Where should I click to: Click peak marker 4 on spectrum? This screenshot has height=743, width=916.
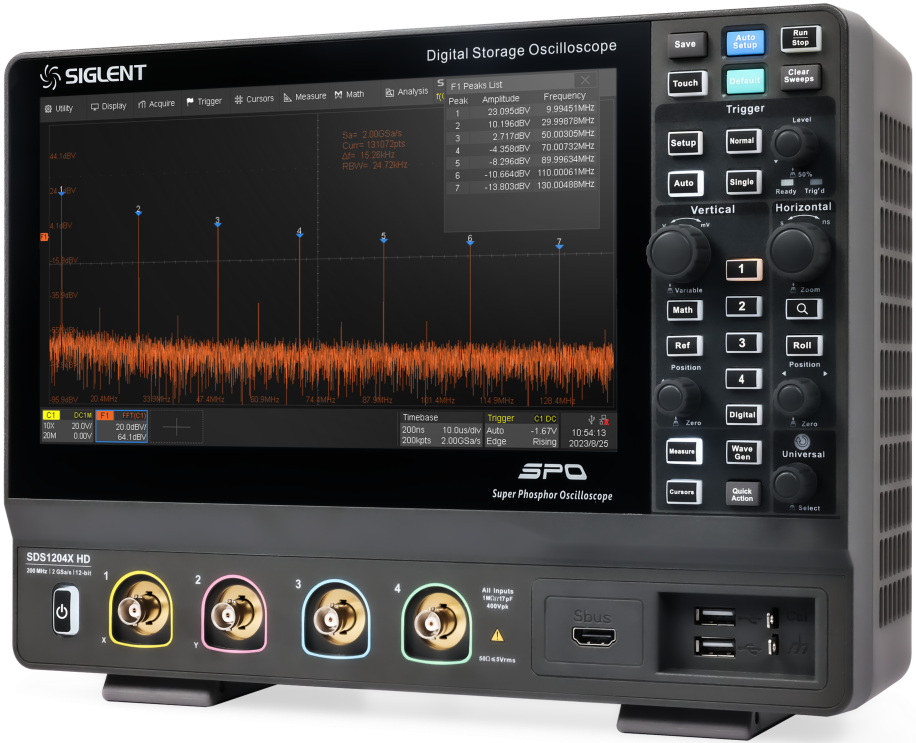pos(299,232)
